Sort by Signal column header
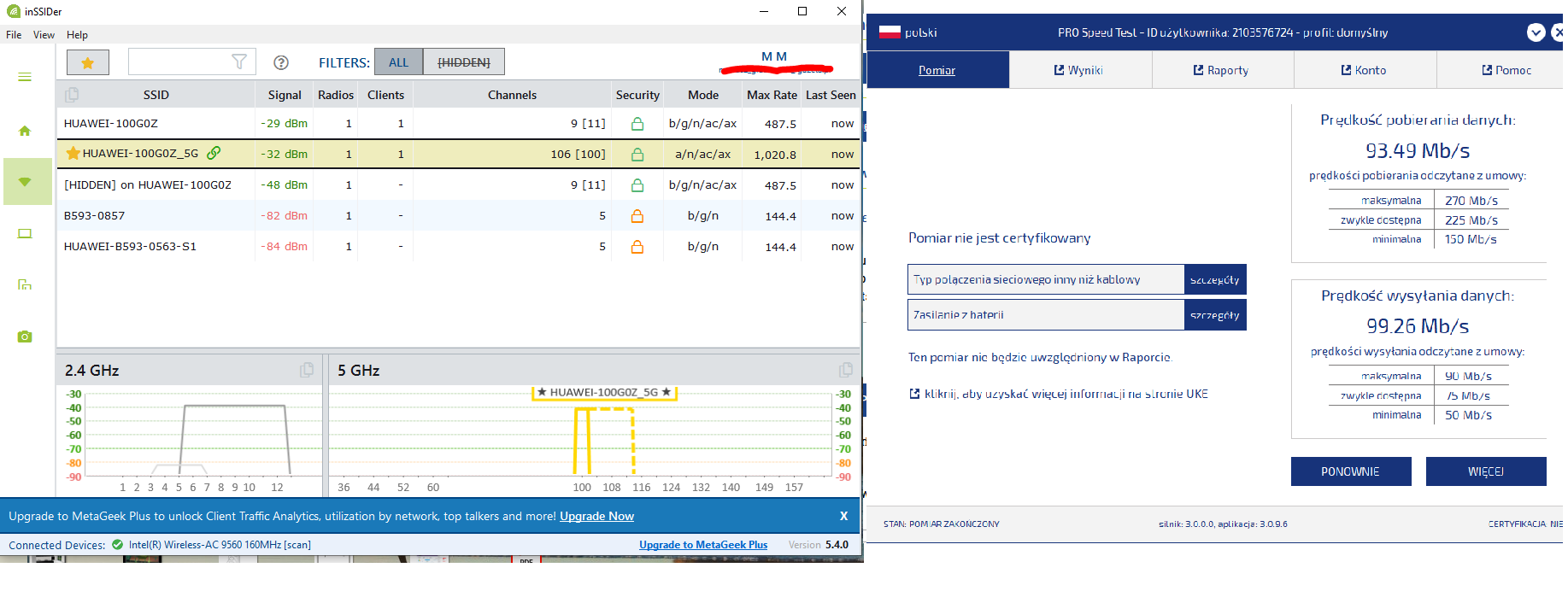1568x597 pixels. point(285,95)
